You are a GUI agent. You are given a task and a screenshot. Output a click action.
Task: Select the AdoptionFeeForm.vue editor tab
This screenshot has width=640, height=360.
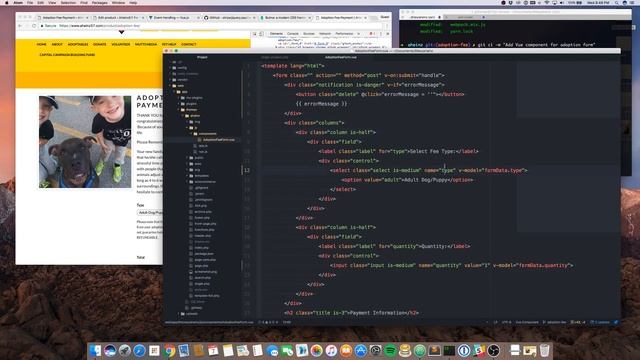coord(341,57)
